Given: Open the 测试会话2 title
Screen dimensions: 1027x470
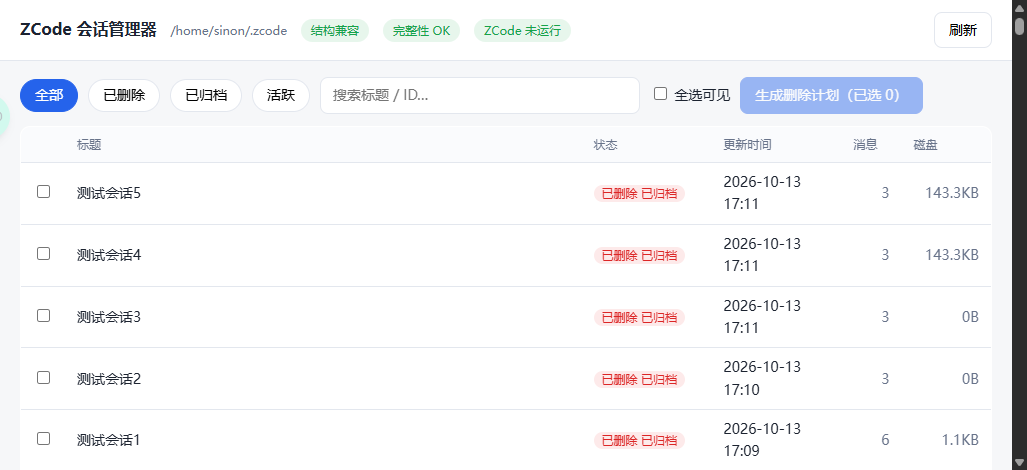Looking at the screenshot, I should click(x=109, y=378).
